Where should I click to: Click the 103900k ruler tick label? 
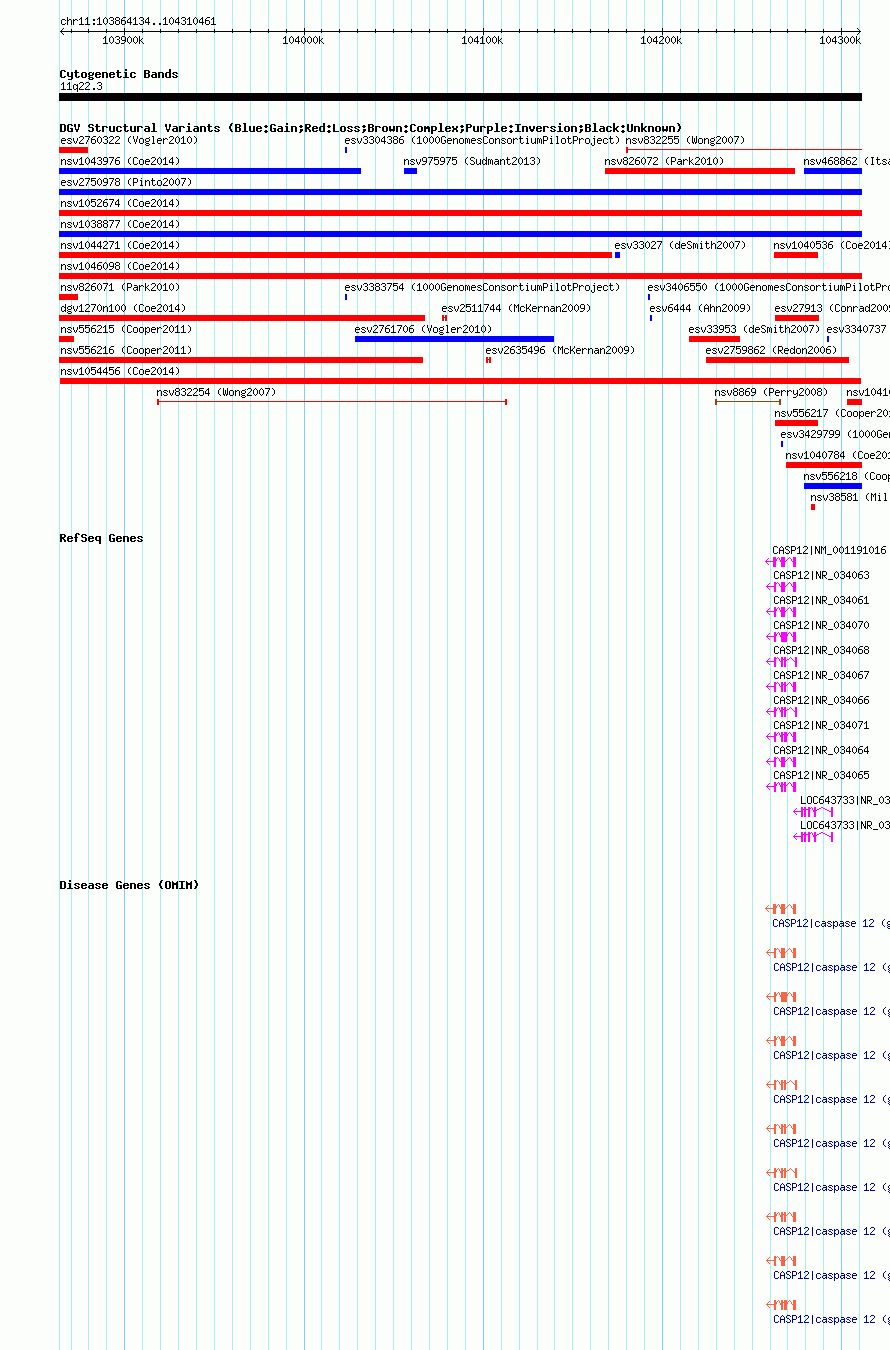[x=124, y=40]
